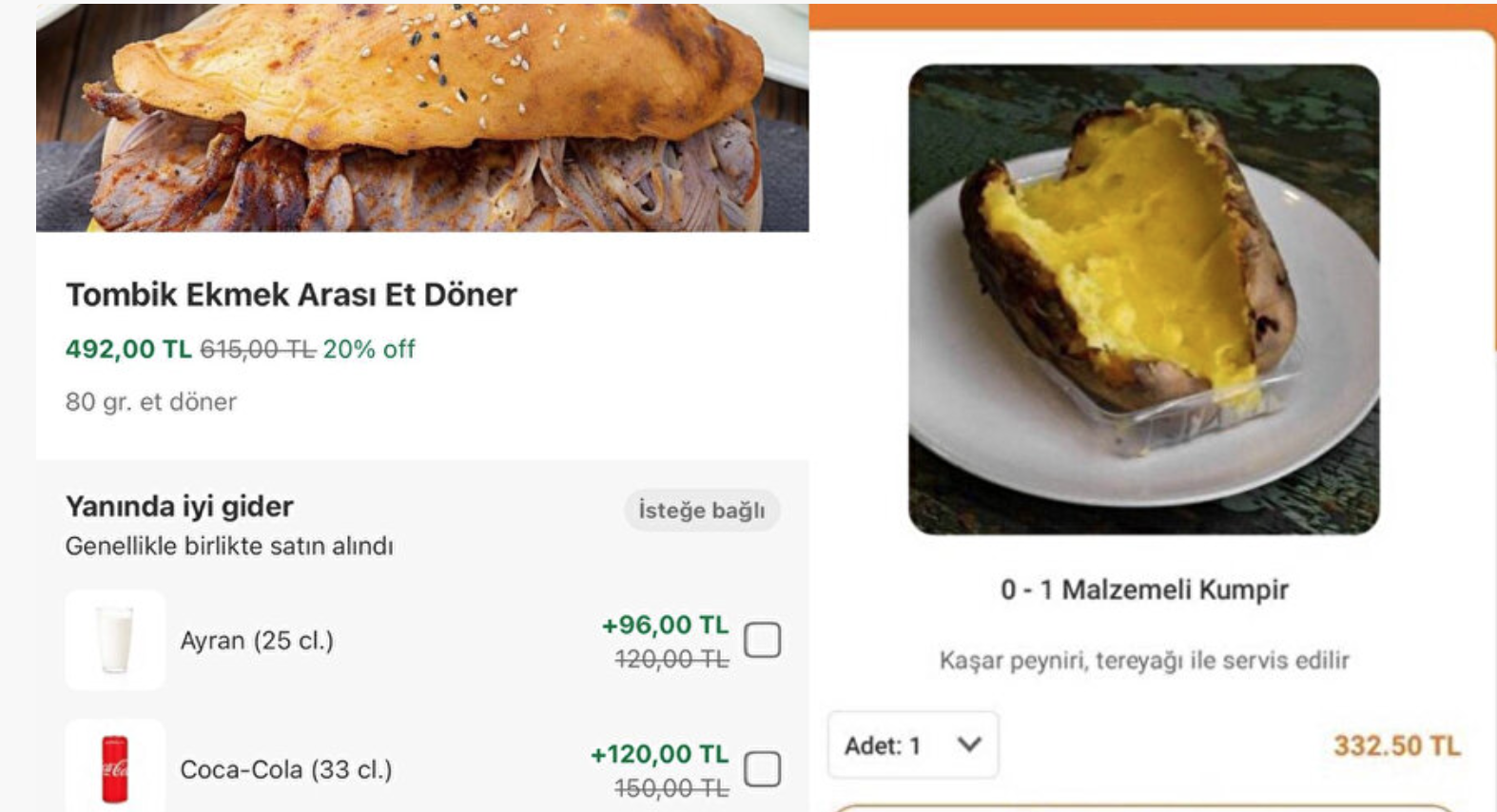Select the Ayran (25 cl.) item label

coord(257,641)
